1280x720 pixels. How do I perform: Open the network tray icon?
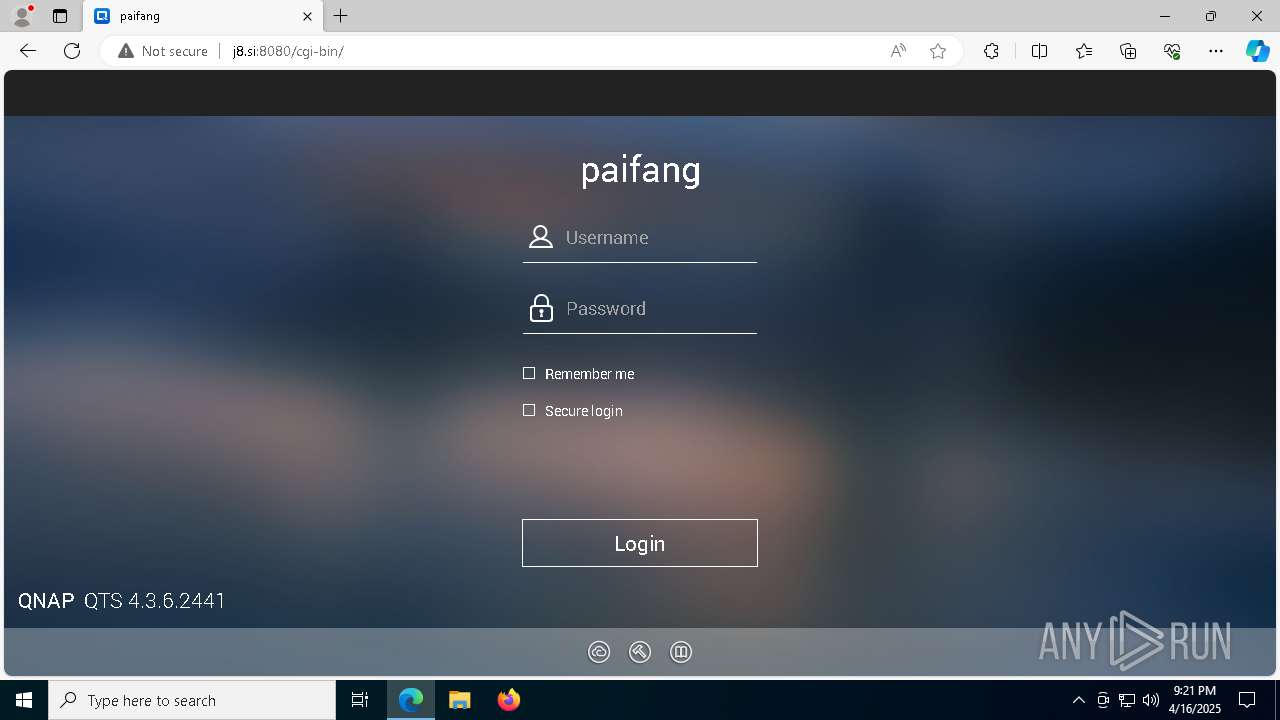[1127, 700]
